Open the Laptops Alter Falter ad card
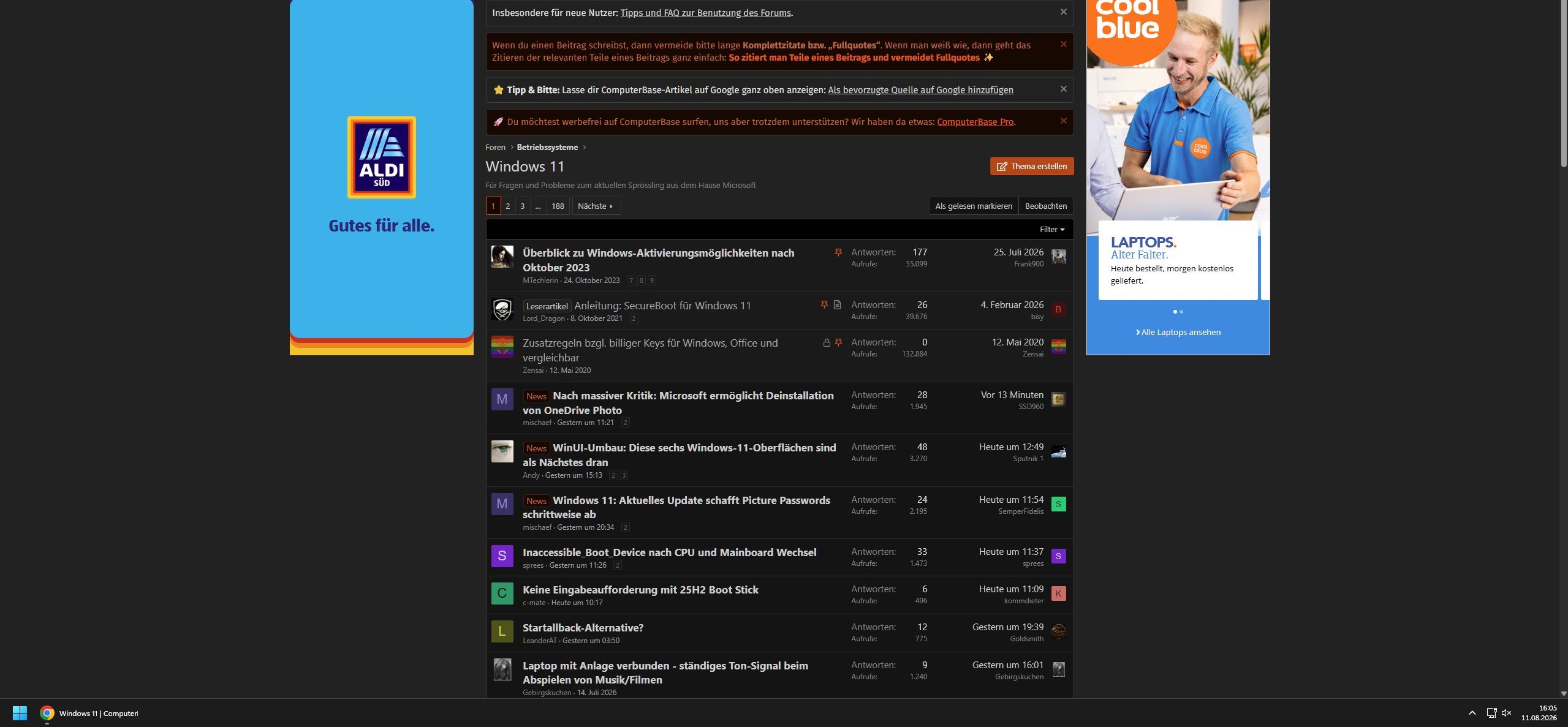Screen dimensions: 1568x727 point(1178,260)
